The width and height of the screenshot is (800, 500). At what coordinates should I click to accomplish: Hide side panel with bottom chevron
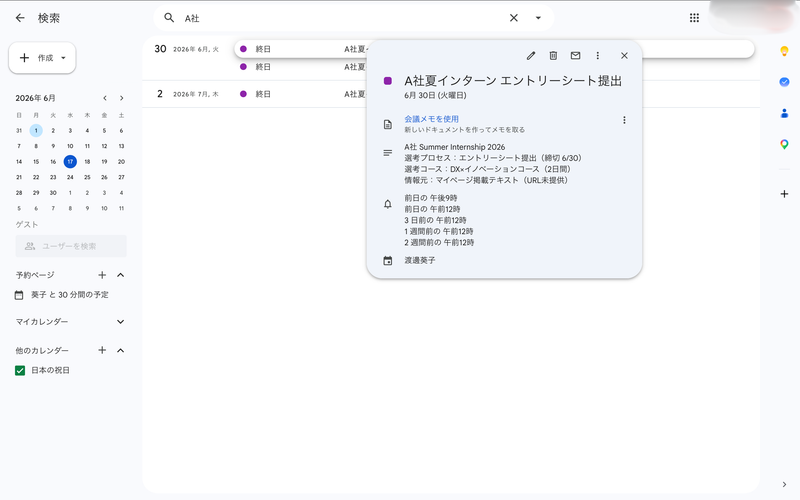point(784,485)
